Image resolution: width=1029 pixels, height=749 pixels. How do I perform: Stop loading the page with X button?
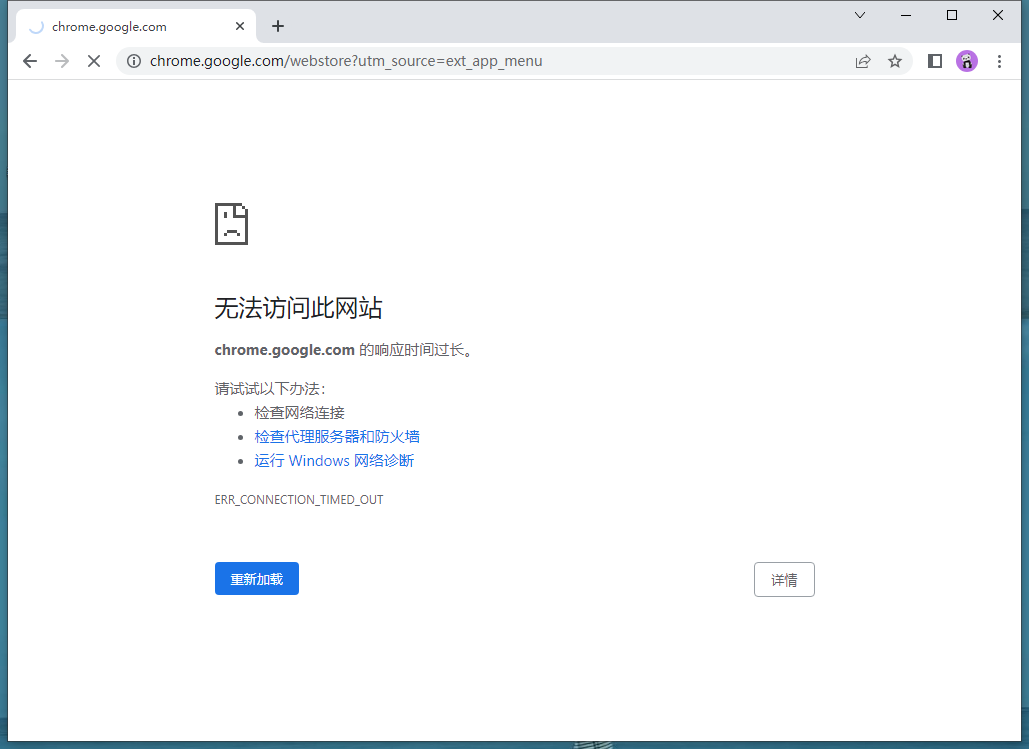[94, 61]
